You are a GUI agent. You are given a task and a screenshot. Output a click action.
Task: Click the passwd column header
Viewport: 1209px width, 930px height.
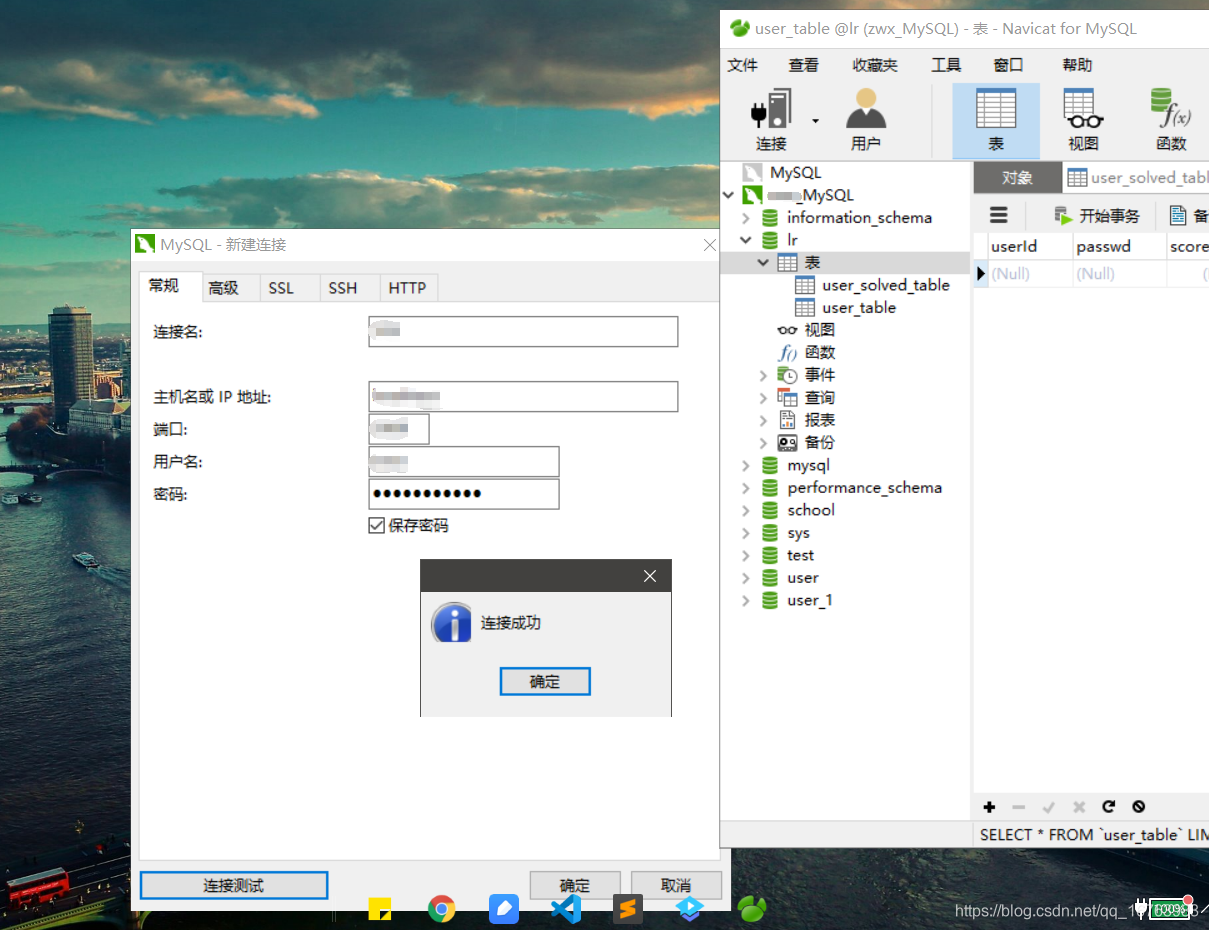(1119, 246)
